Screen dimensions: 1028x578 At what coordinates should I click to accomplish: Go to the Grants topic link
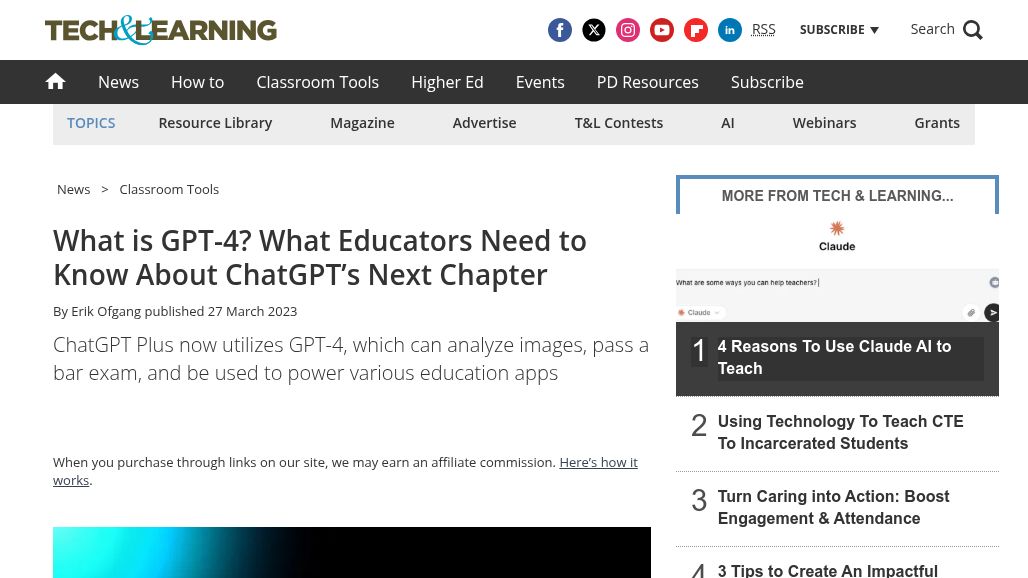tap(937, 123)
